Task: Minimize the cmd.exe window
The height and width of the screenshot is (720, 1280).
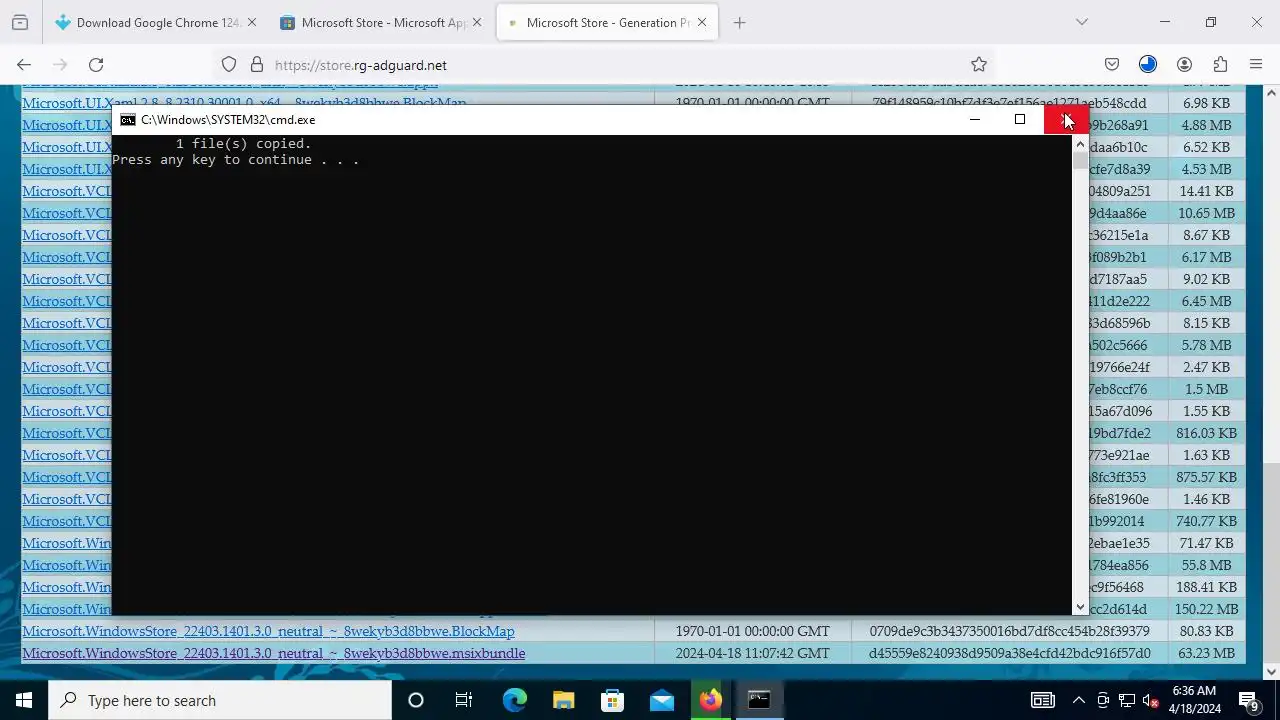Action: click(x=975, y=120)
